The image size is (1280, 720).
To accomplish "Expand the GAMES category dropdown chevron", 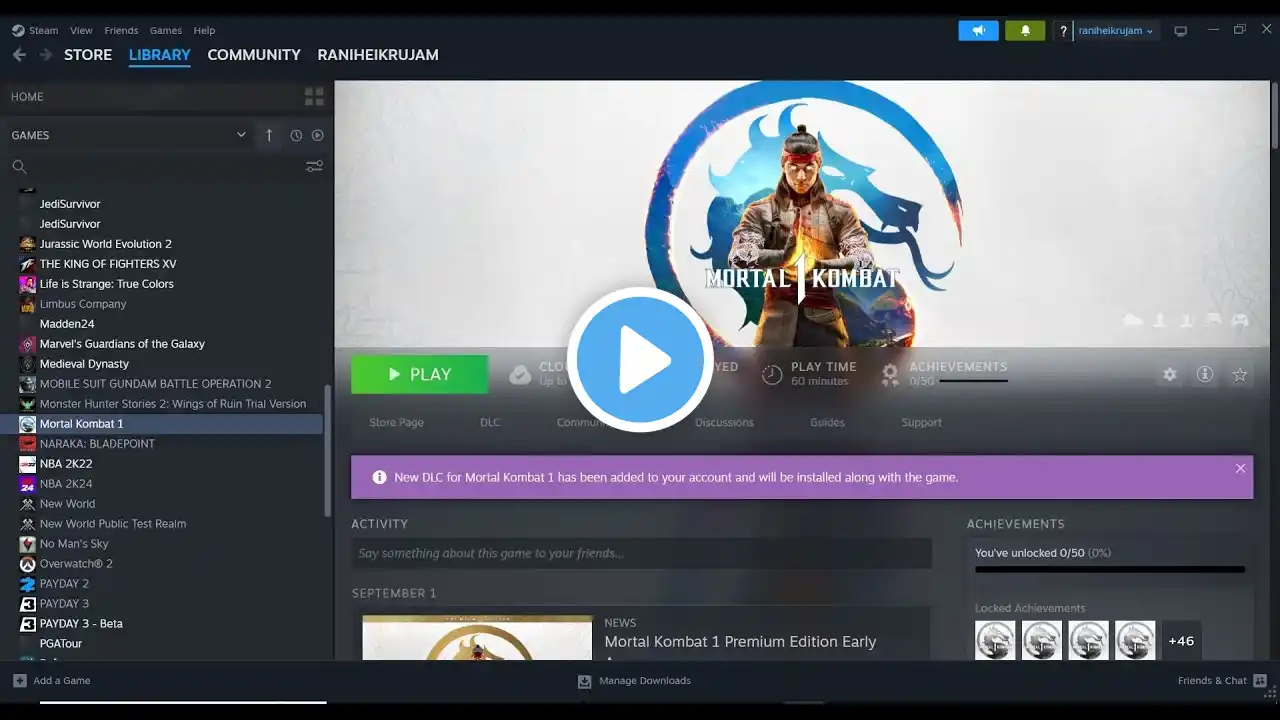I will pyautogui.click(x=241, y=135).
